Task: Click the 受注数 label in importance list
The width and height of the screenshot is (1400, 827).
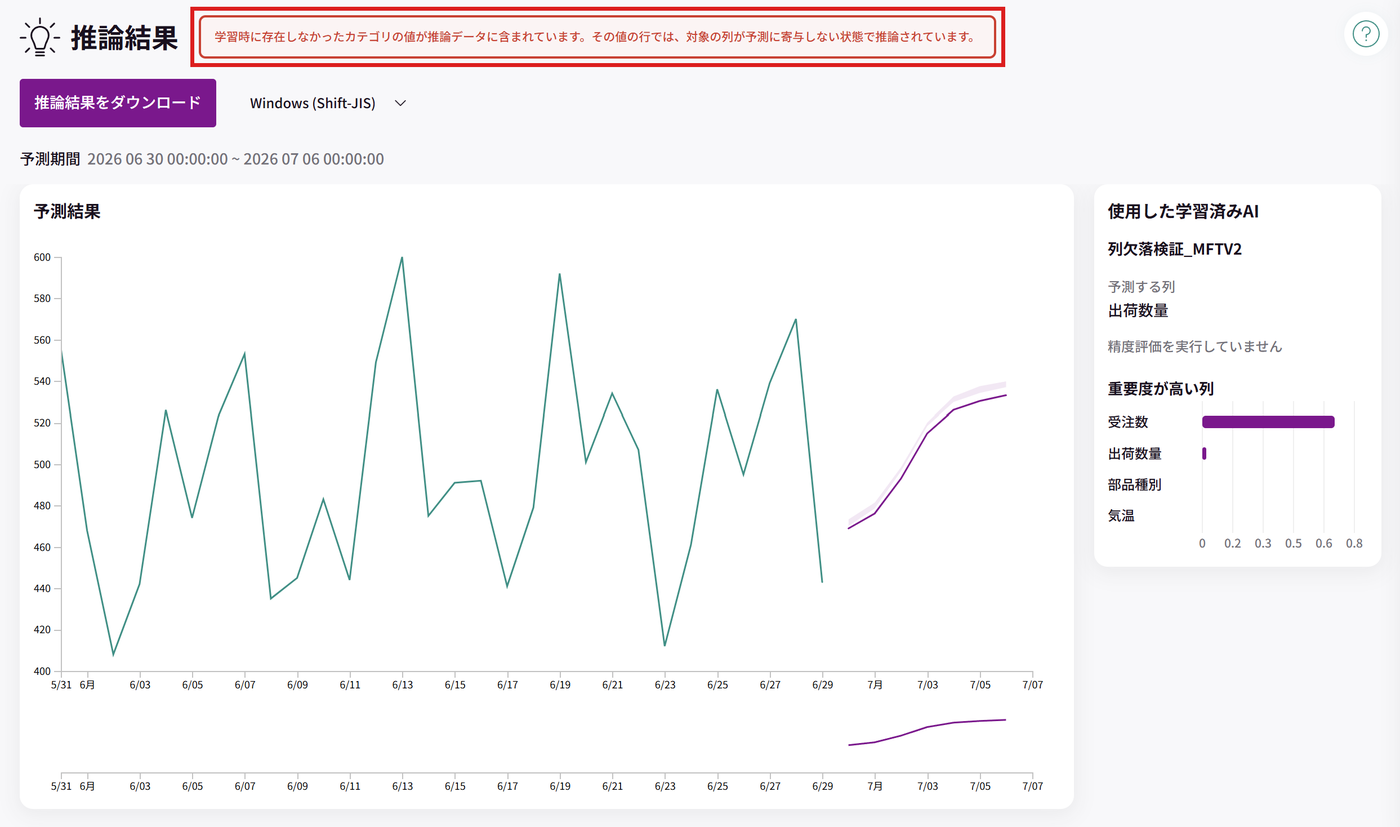Action: click(1128, 422)
